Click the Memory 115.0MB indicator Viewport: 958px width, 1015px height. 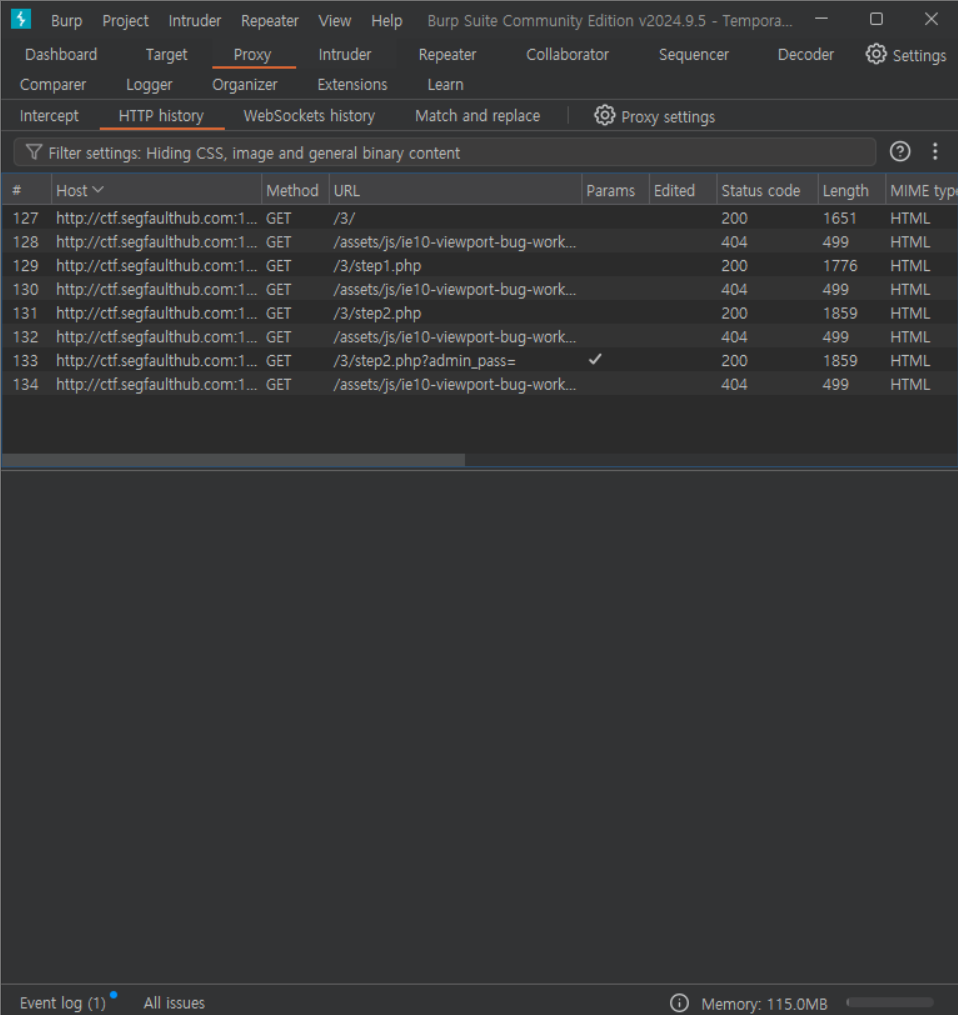coord(764,1003)
